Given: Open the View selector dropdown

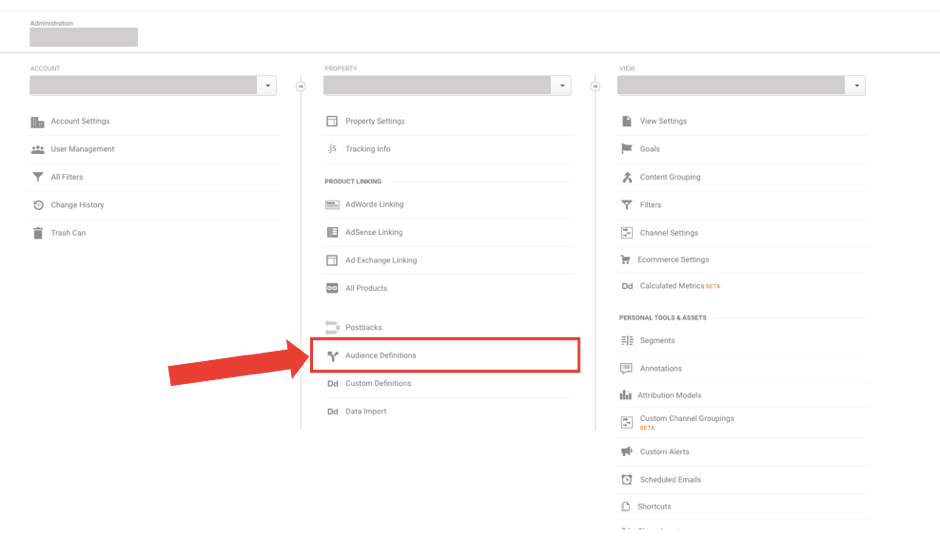Looking at the screenshot, I should (x=856, y=86).
